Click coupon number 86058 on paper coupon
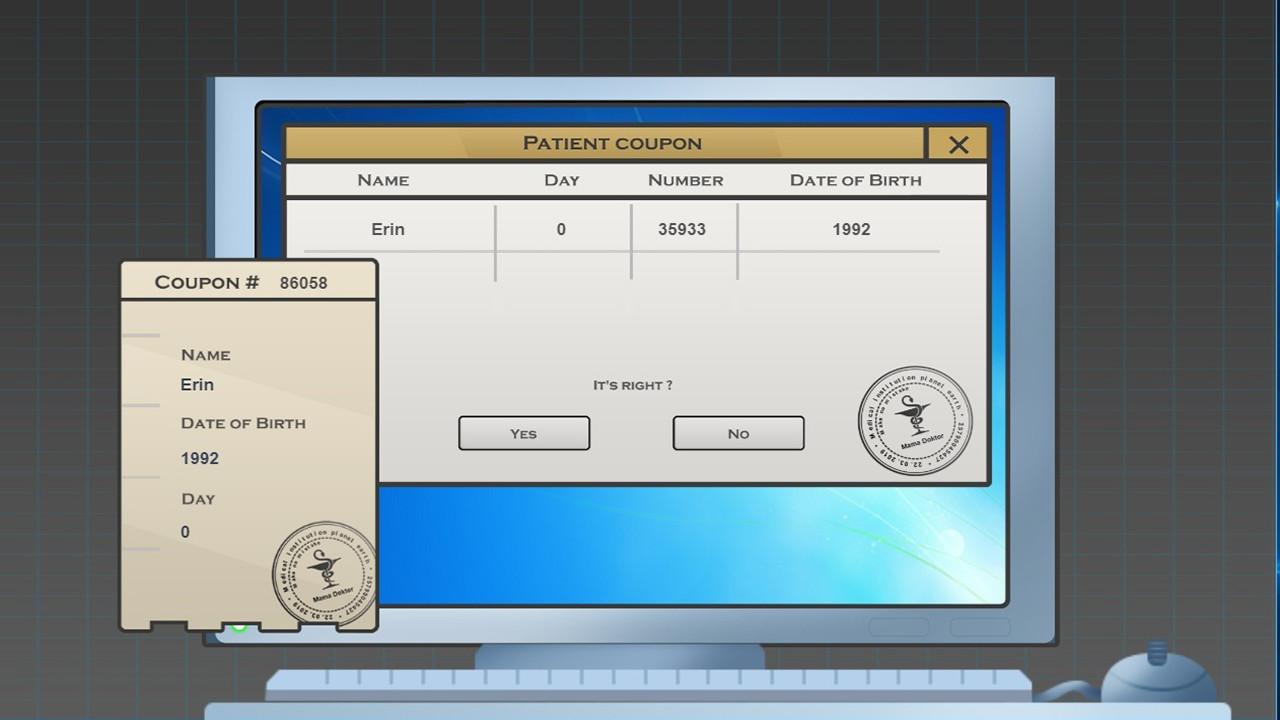The width and height of the screenshot is (1280, 720). [303, 283]
